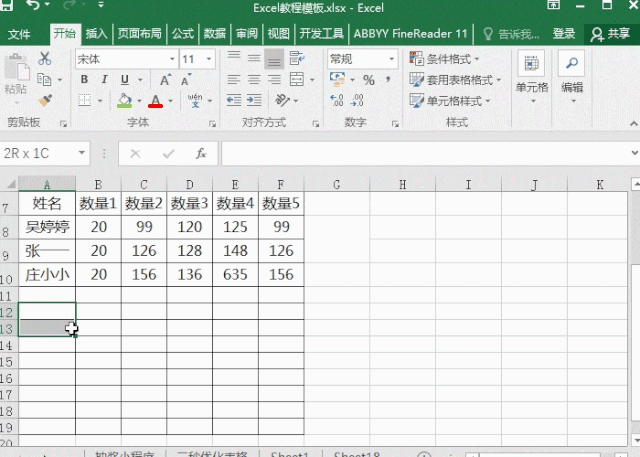This screenshot has height=457, width=640.
Task: Toggle wrap text button
Action: point(297,59)
